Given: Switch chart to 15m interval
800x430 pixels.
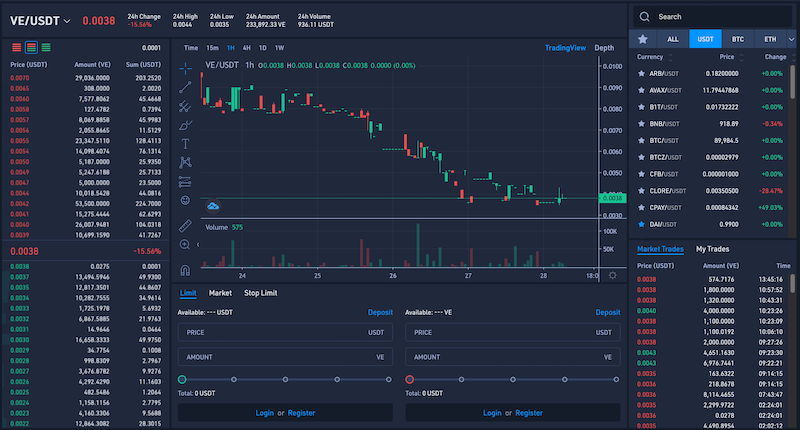Looking at the screenshot, I should pos(212,48).
